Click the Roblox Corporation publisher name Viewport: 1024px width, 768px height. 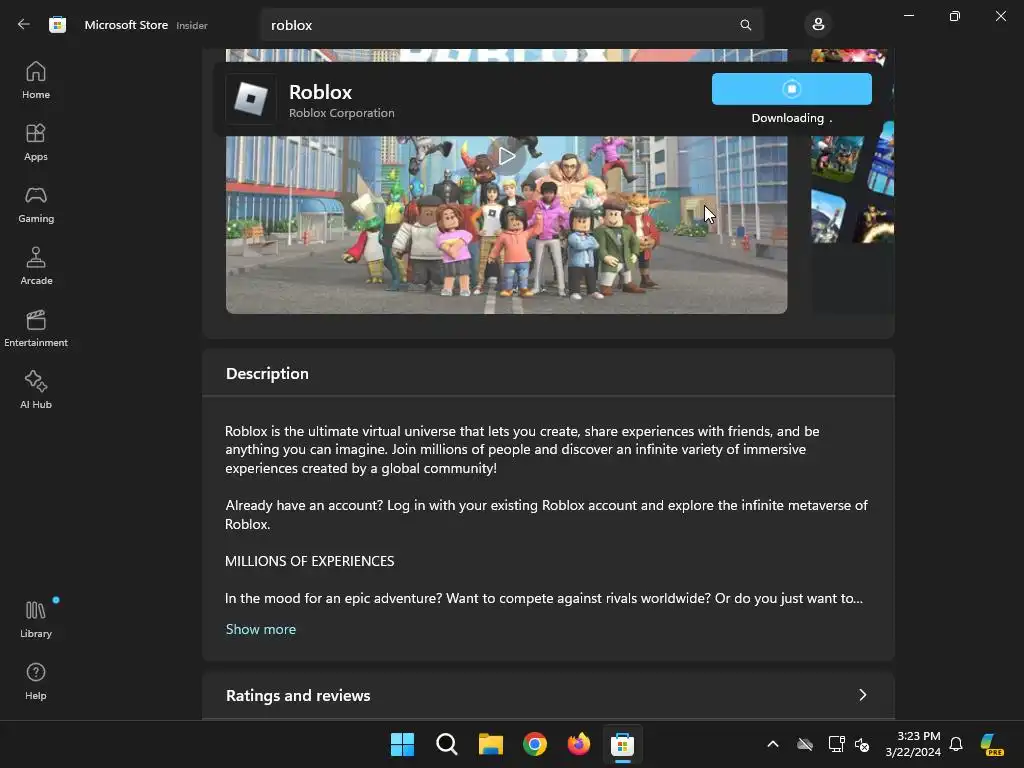click(342, 113)
